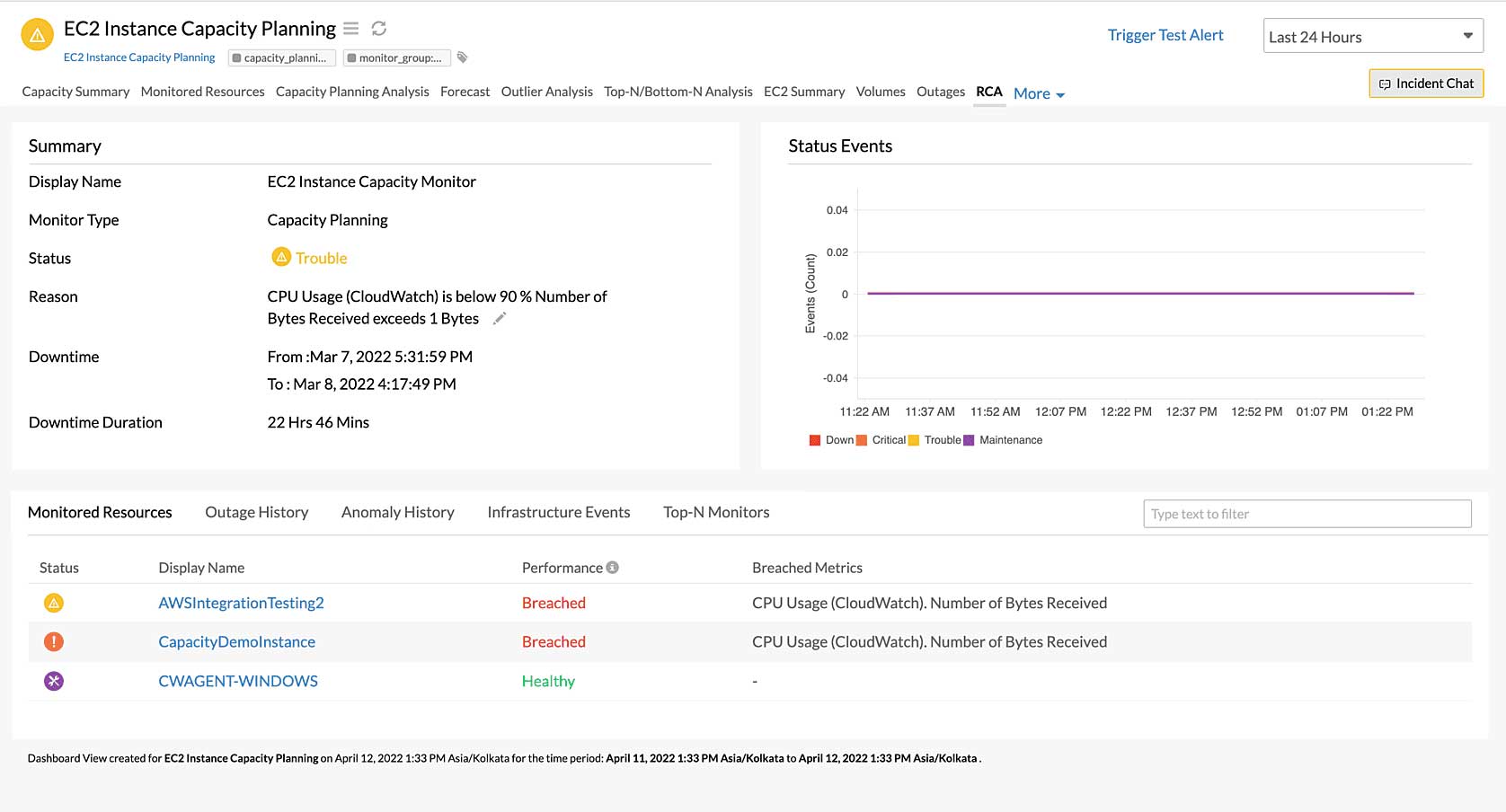The height and width of the screenshot is (812, 1506).
Task: Open Incident Chat
Action: [1425, 83]
